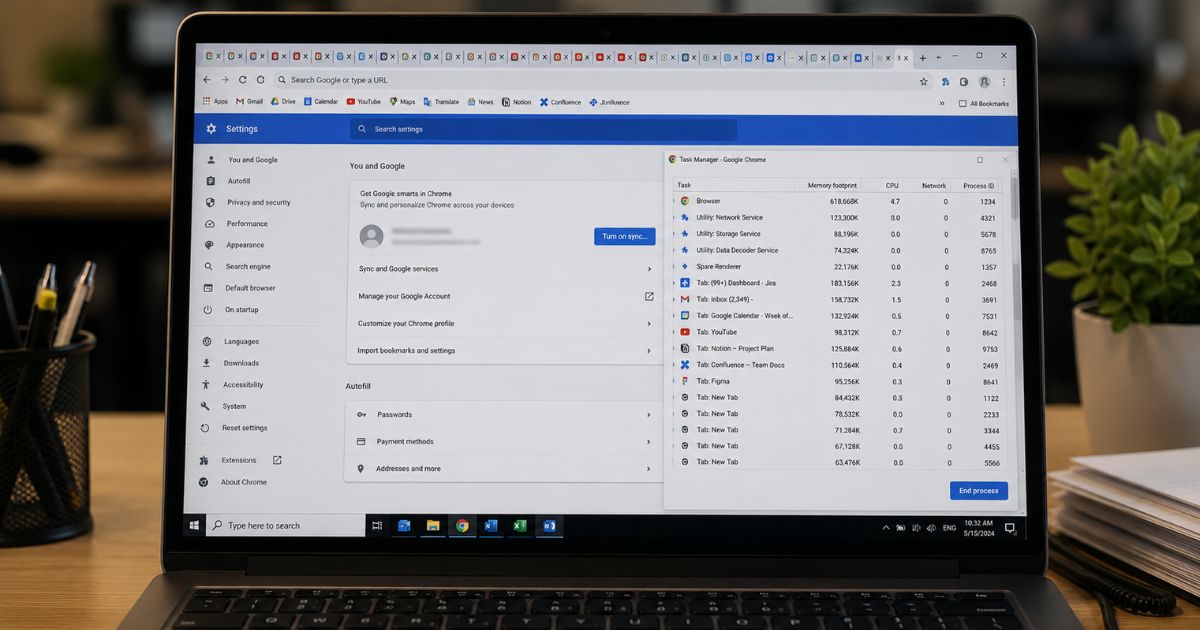1200x630 pixels.
Task: Click the Task Manager vertical scrollbar
Action: pos(1014,320)
